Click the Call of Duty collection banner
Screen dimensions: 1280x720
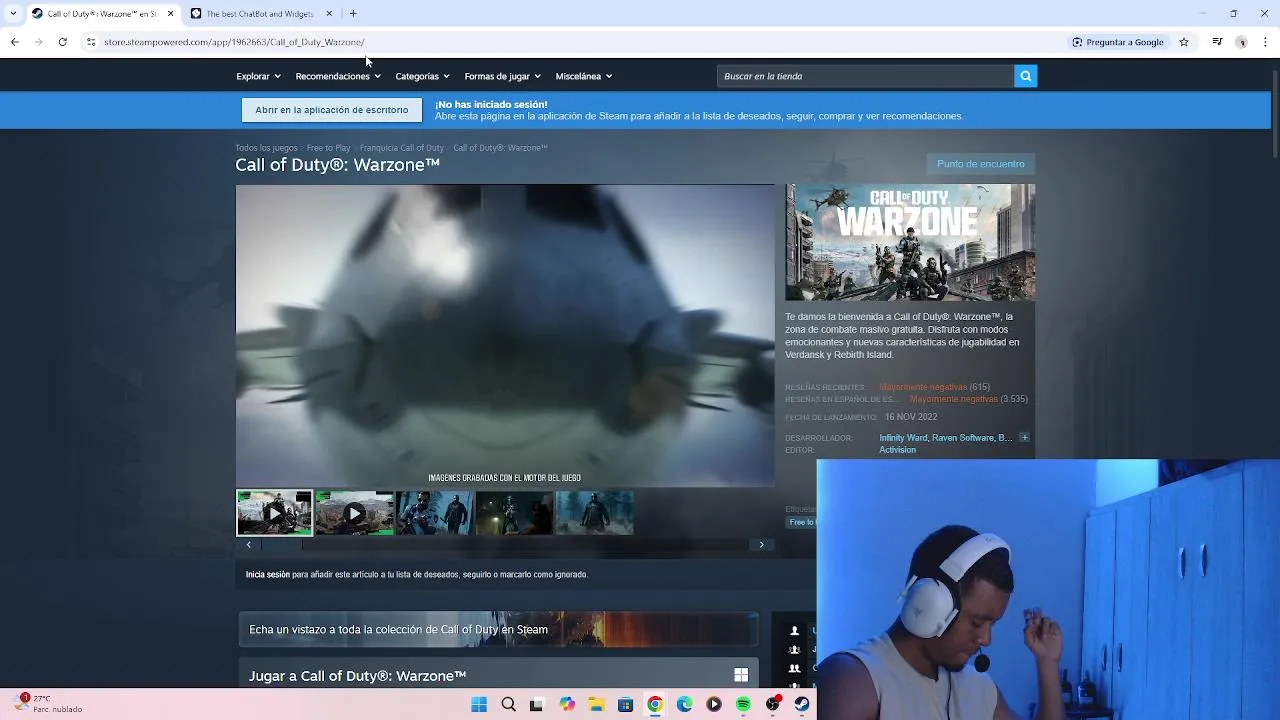(498, 629)
